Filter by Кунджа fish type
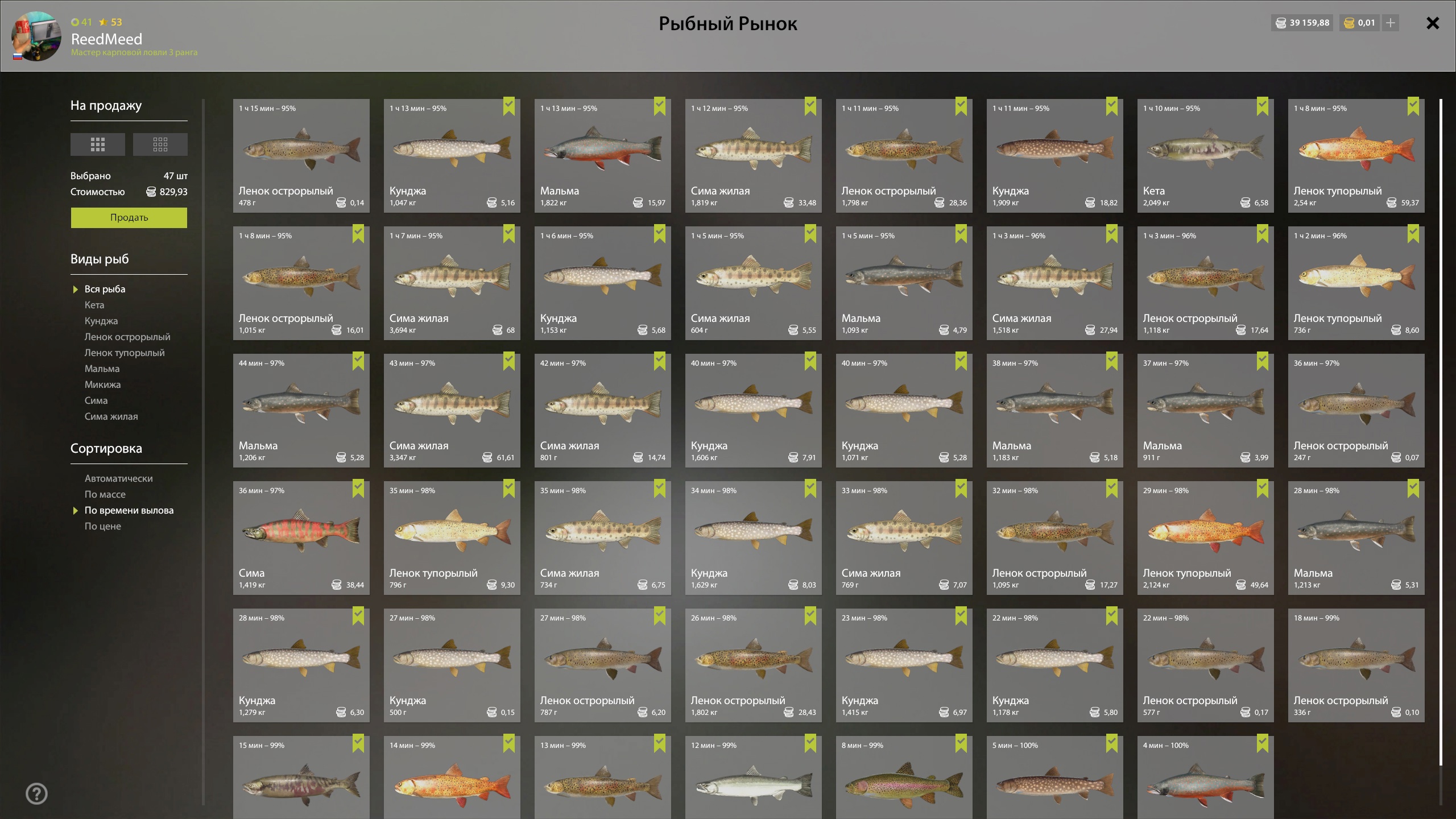 [x=101, y=321]
